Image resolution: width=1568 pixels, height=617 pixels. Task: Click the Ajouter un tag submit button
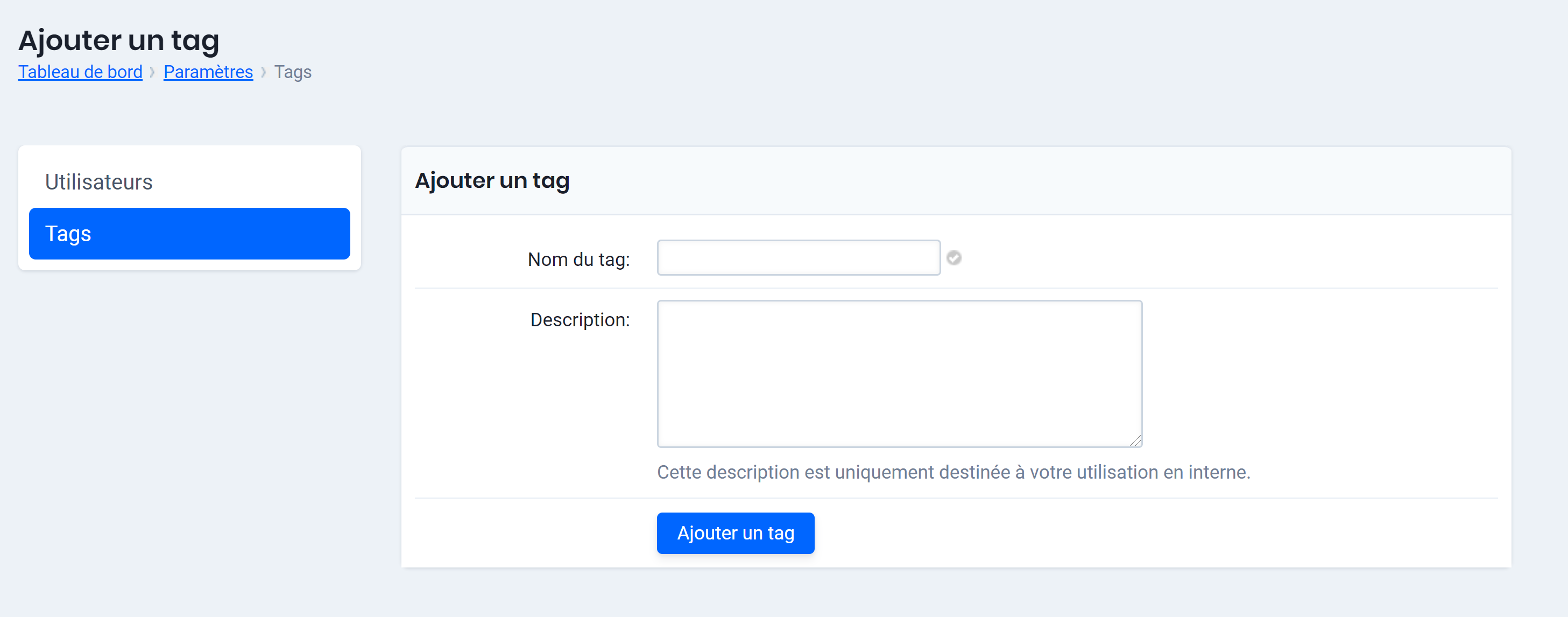pyautogui.click(x=734, y=533)
